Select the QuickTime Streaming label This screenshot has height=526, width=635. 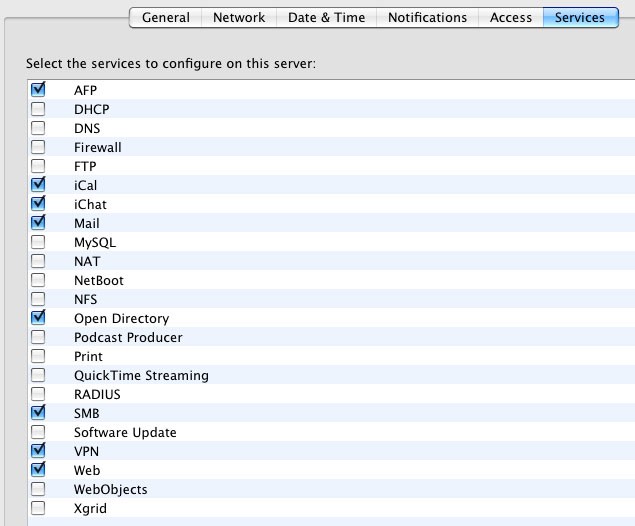point(141,376)
